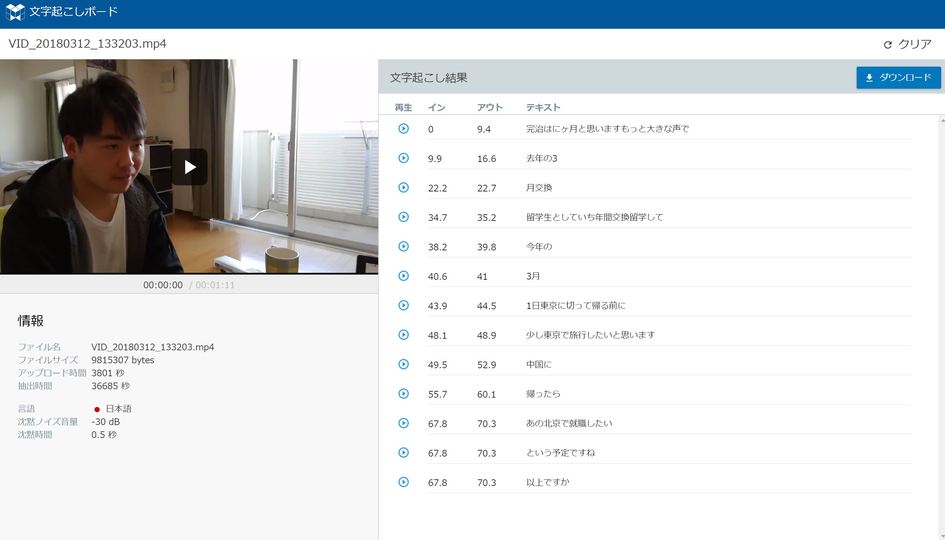
Task: Play the segment starting at 40.6
Action: tap(403, 276)
